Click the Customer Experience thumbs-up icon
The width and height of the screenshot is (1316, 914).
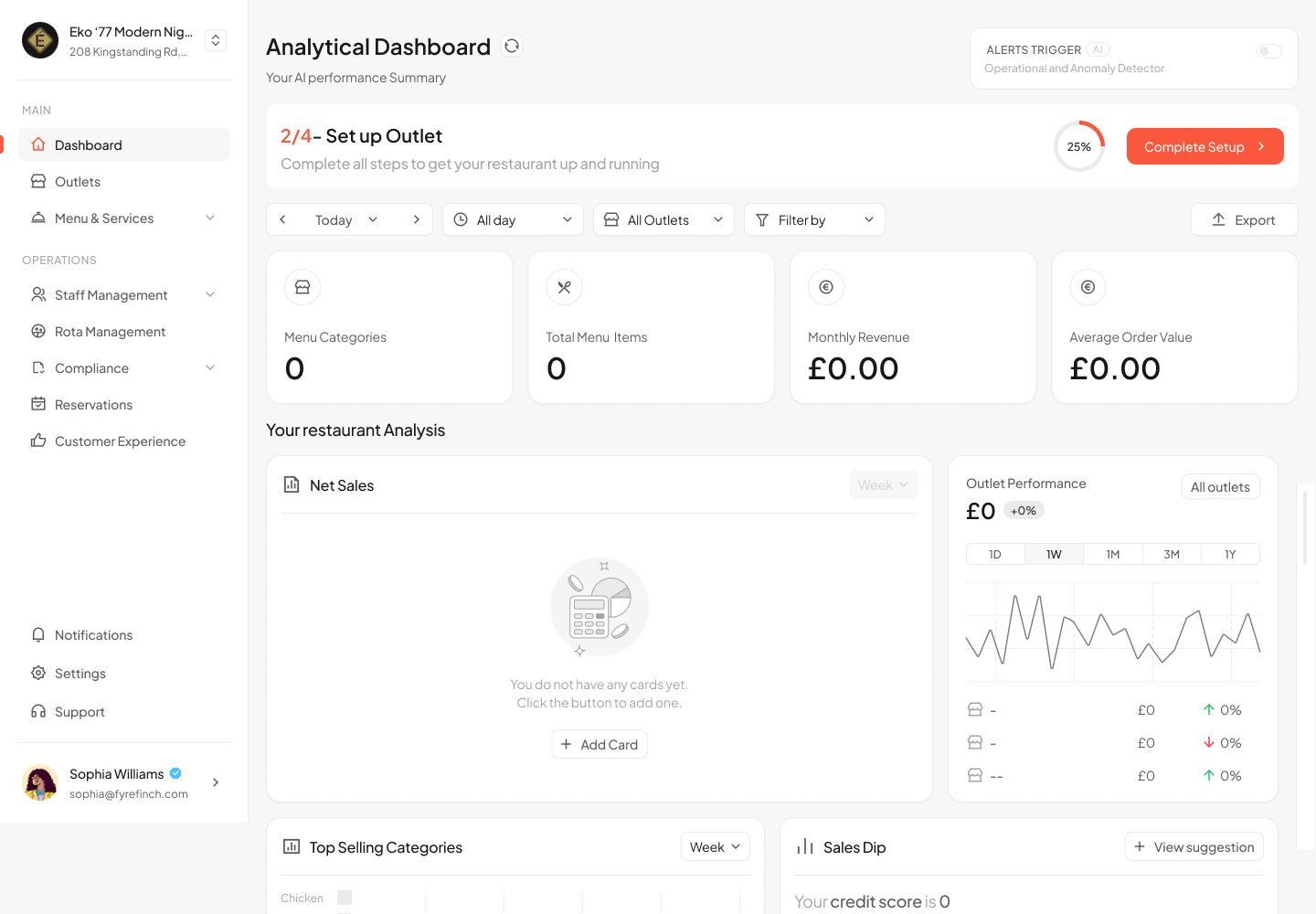(x=38, y=441)
